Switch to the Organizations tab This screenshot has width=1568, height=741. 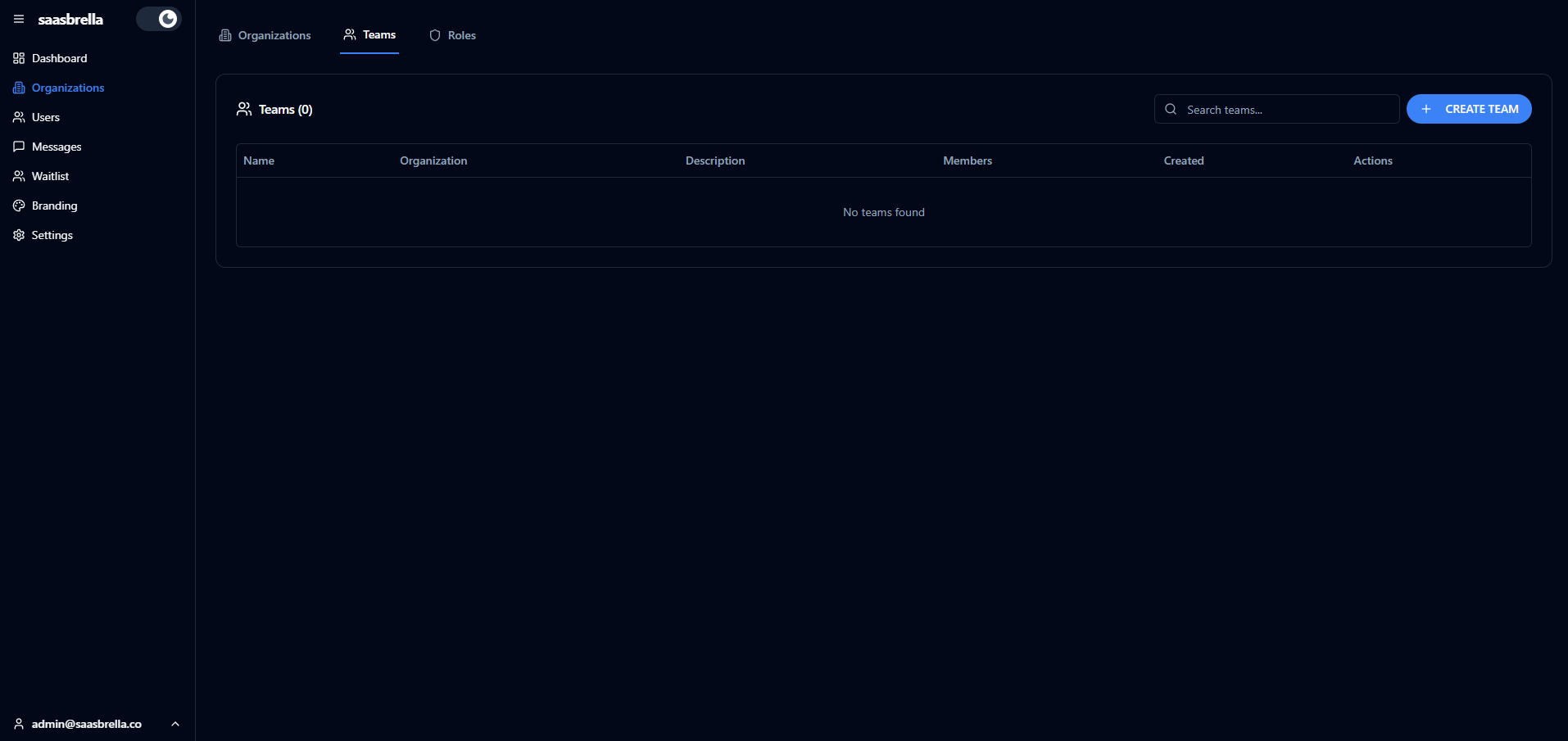[265, 35]
